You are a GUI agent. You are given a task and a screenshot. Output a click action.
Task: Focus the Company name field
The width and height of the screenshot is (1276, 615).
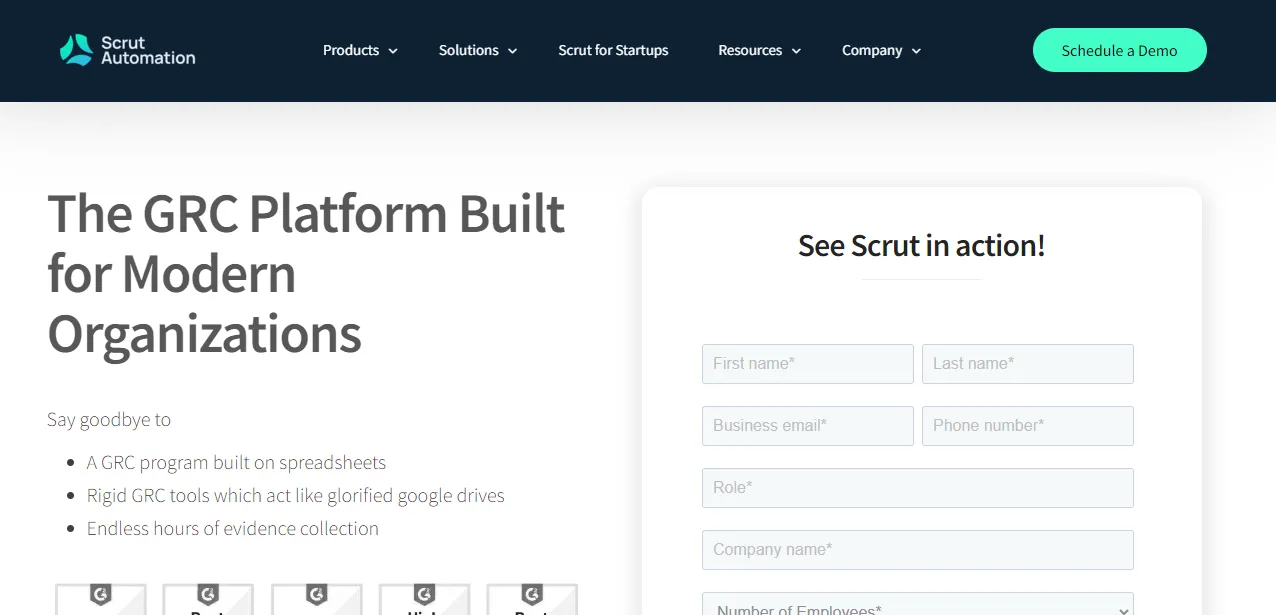point(918,550)
